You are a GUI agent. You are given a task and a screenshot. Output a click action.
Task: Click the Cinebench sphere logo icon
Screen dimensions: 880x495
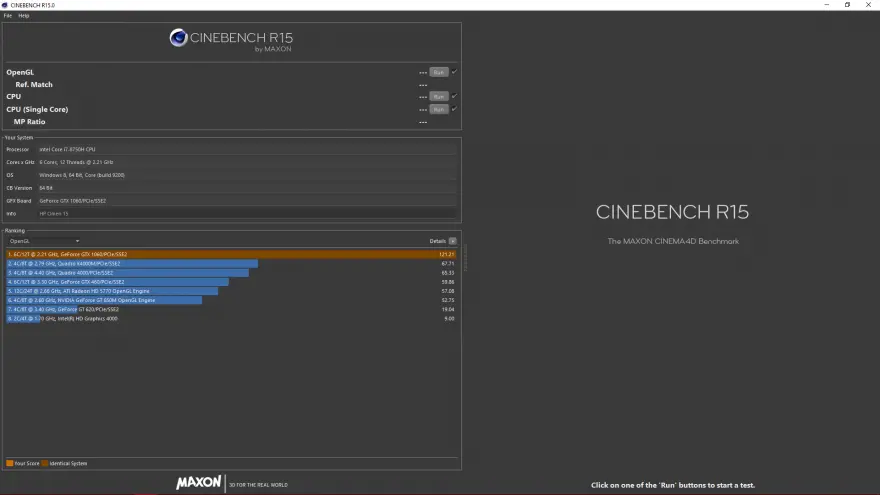click(x=178, y=38)
